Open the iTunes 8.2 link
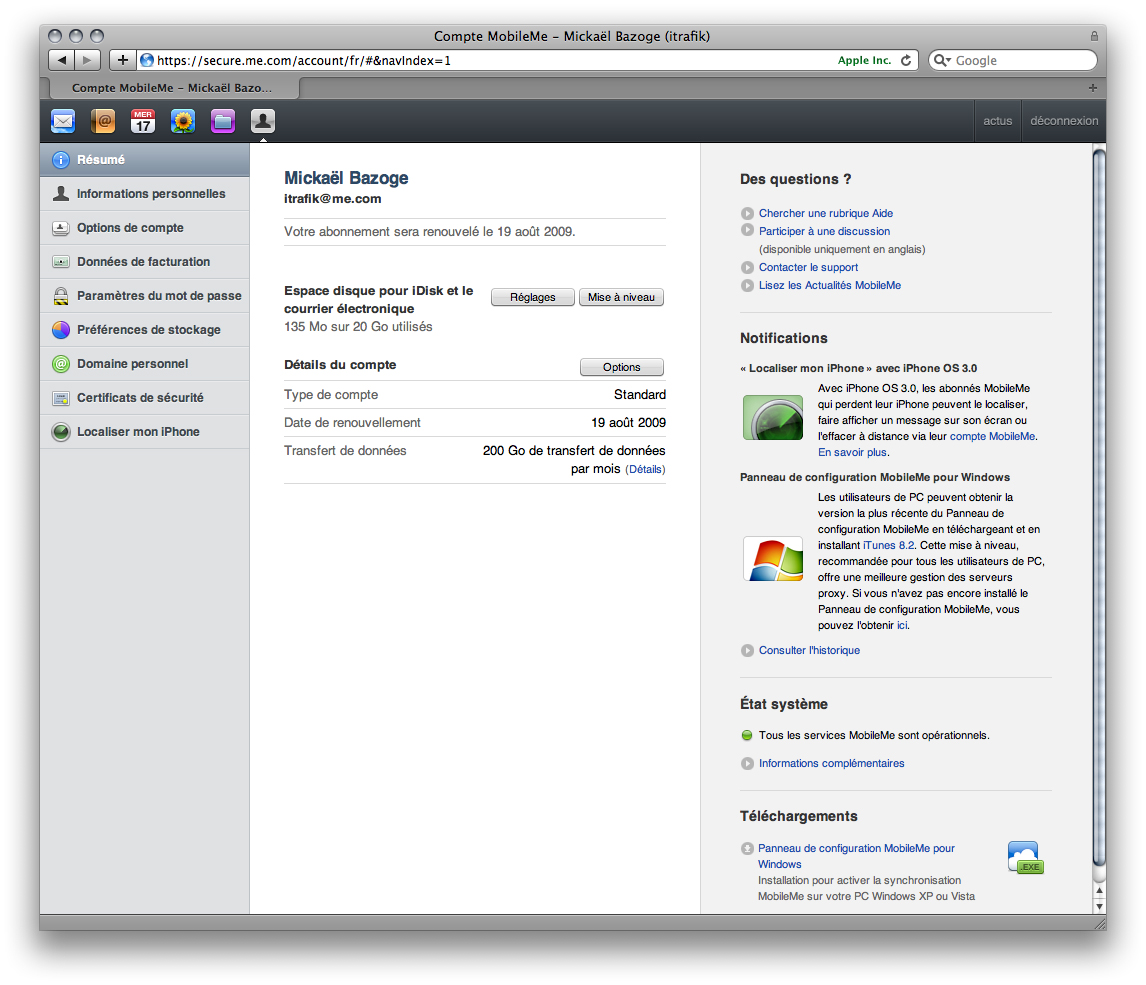The height and width of the screenshot is (985, 1146). [x=888, y=545]
